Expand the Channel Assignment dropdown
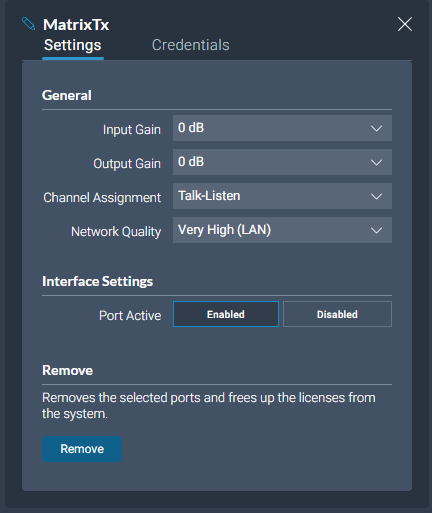 [x=282, y=196]
